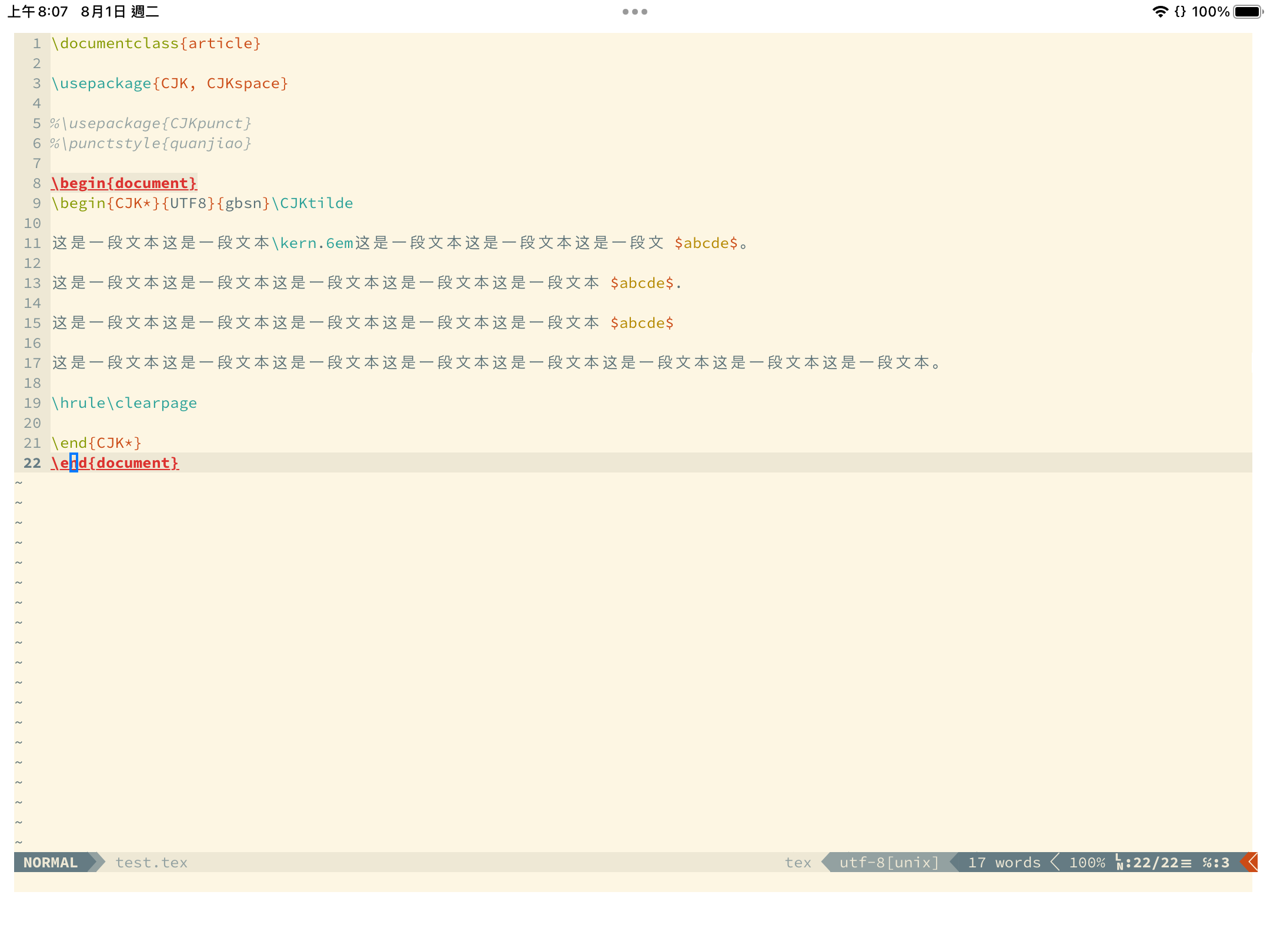
Task: Click the 17 words counter
Action: coord(1004,862)
